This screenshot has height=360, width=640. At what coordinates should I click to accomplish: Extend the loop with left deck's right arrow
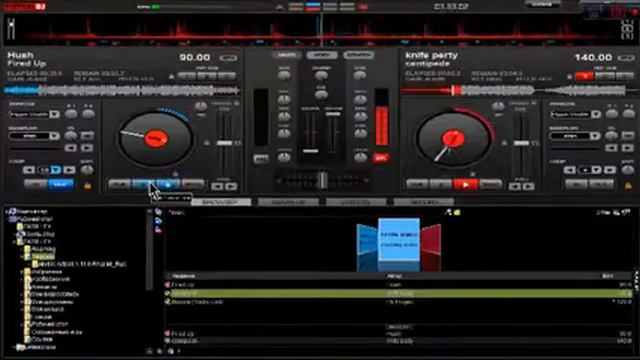pyautogui.click(x=69, y=170)
